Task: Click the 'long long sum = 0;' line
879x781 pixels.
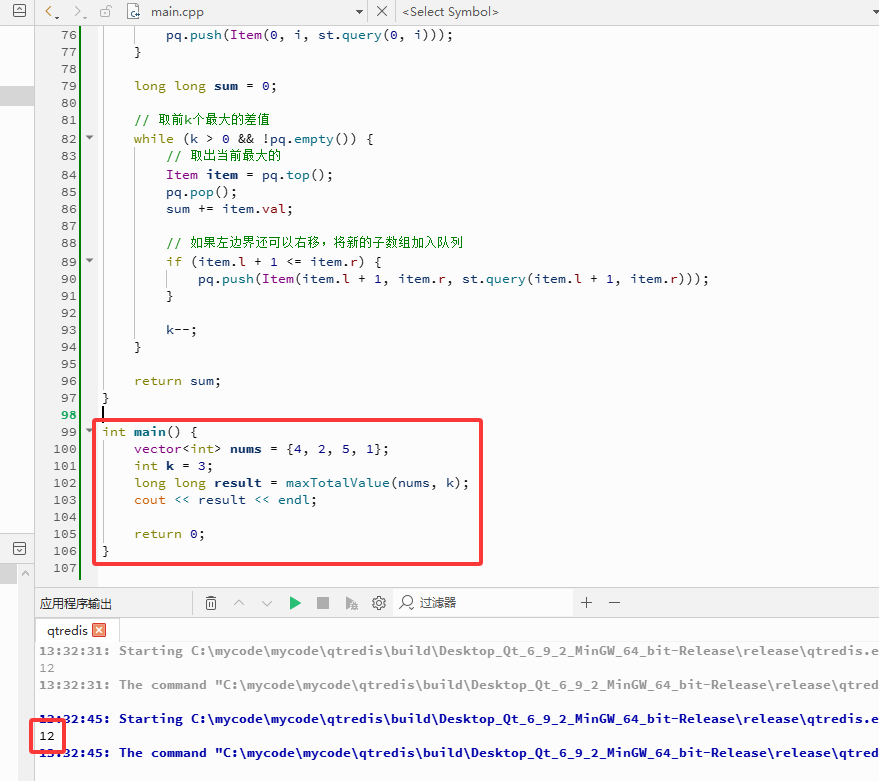Action: [x=205, y=86]
